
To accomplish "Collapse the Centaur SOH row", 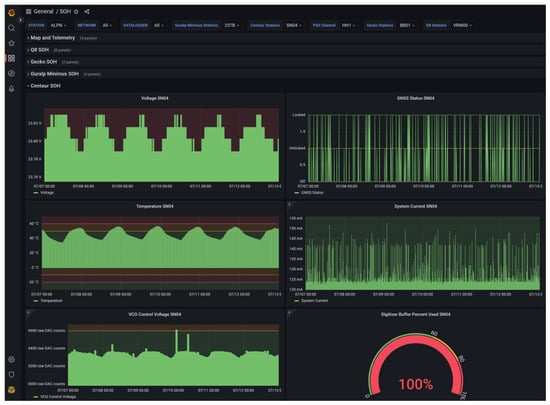I will tap(45, 86).
